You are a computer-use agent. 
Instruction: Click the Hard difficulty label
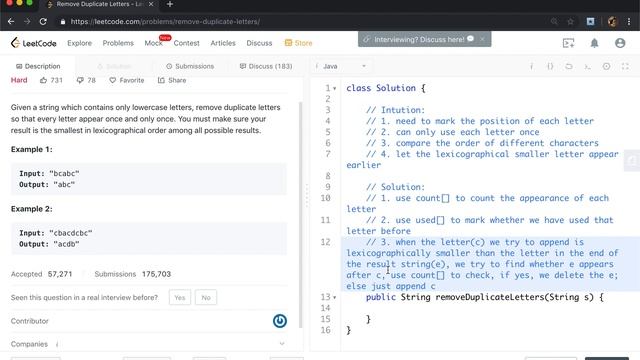19,80
